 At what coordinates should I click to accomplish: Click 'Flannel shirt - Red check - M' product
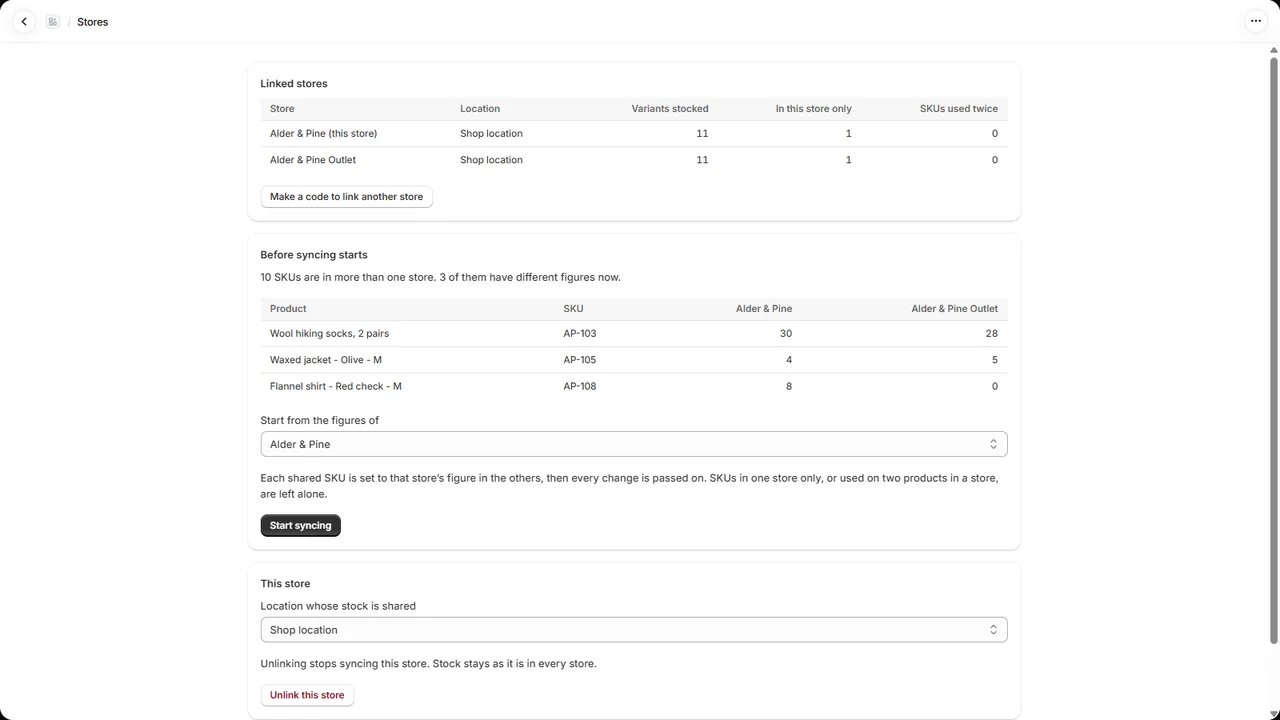[x=336, y=386]
